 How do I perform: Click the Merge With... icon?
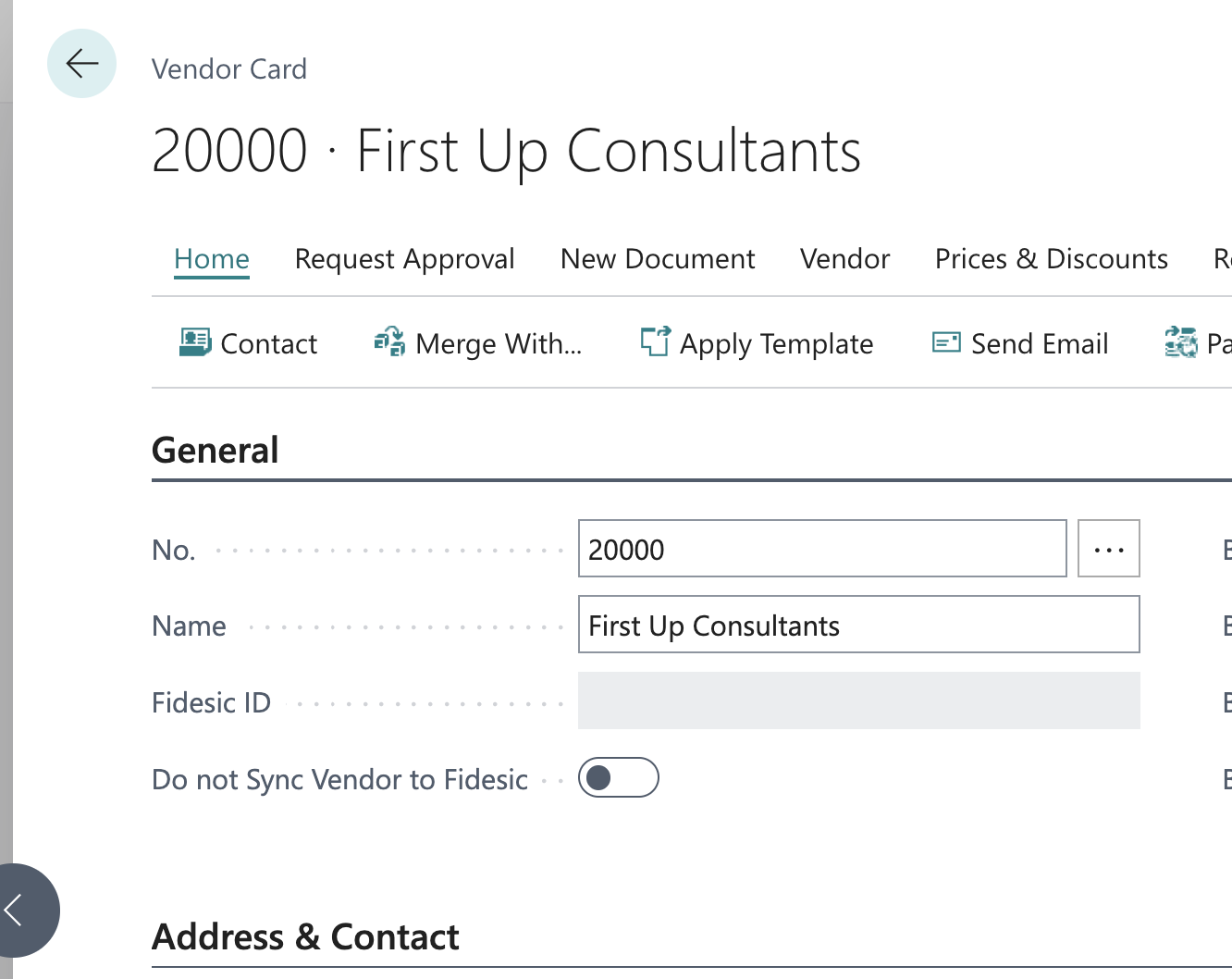pos(389,342)
